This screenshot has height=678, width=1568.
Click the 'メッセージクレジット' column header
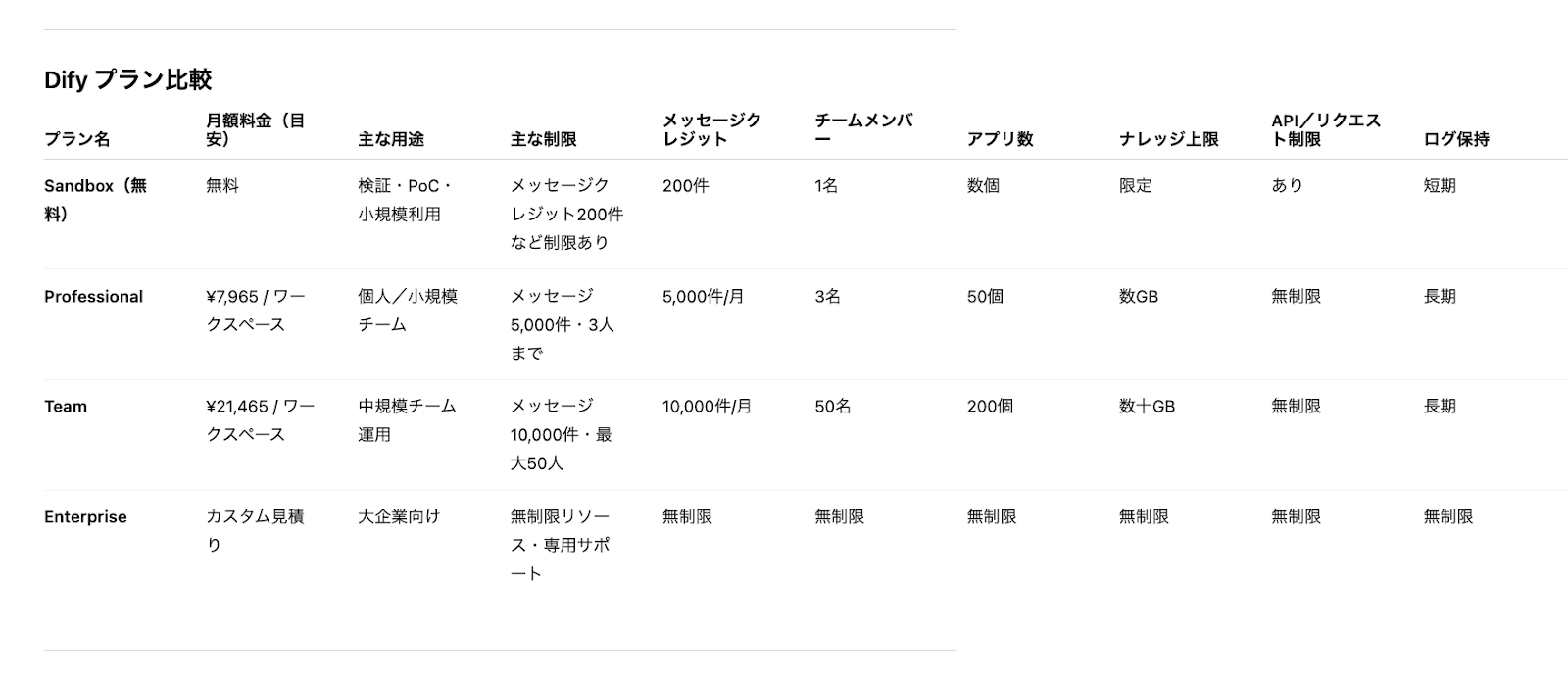point(711,129)
